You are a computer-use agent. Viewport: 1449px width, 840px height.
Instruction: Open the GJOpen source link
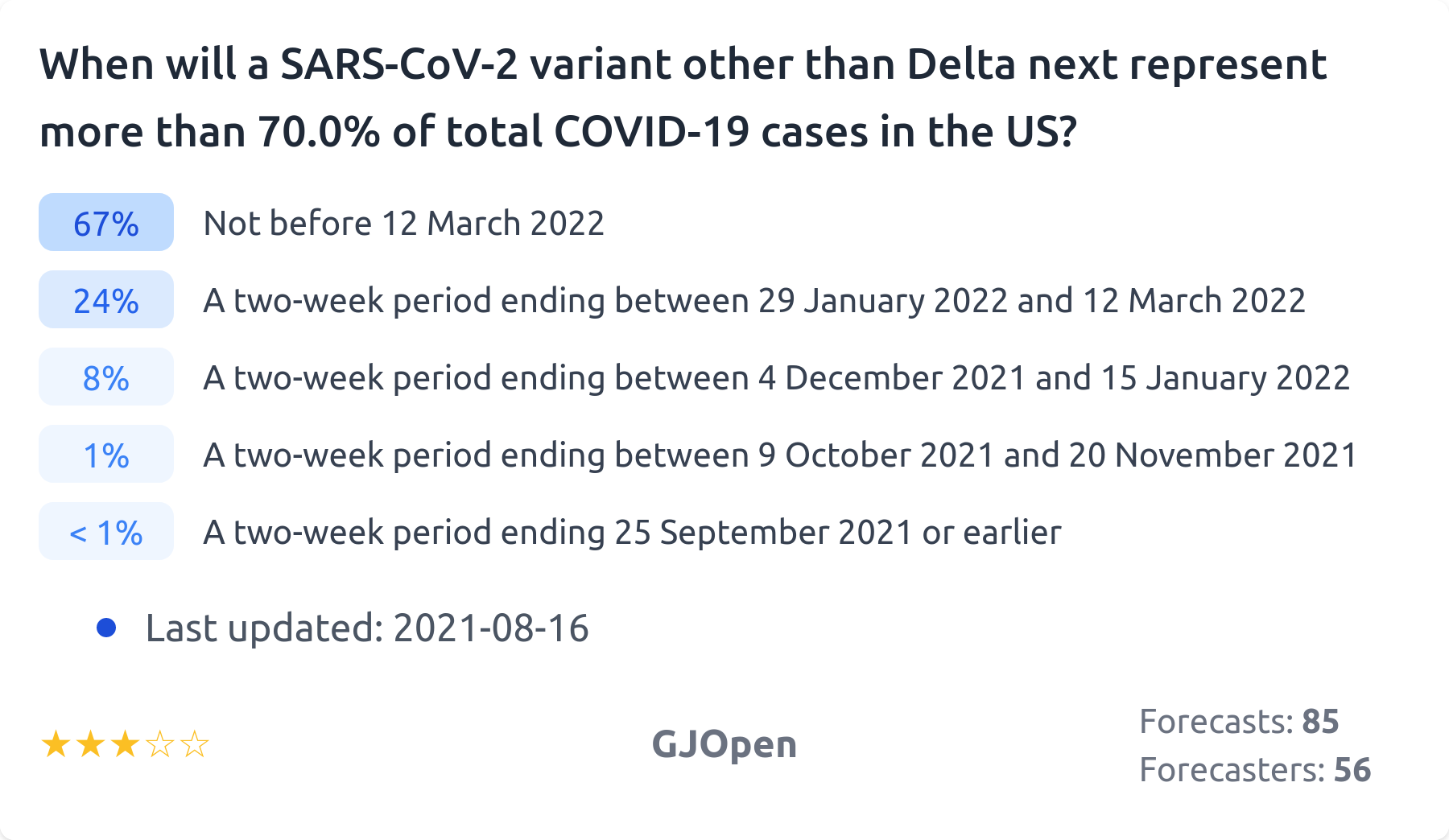point(724,744)
